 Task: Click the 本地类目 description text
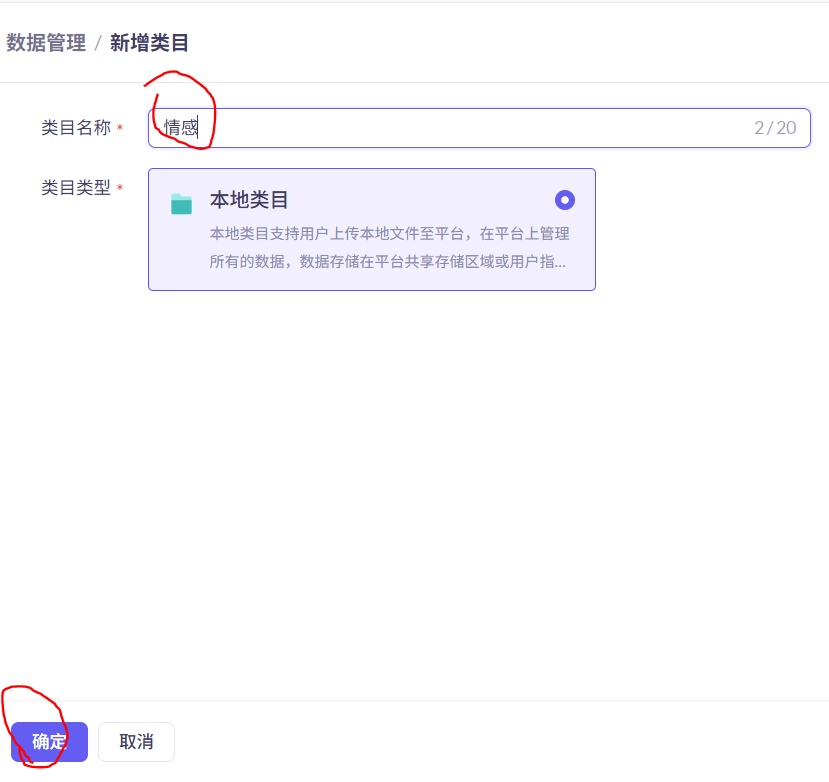pos(389,247)
